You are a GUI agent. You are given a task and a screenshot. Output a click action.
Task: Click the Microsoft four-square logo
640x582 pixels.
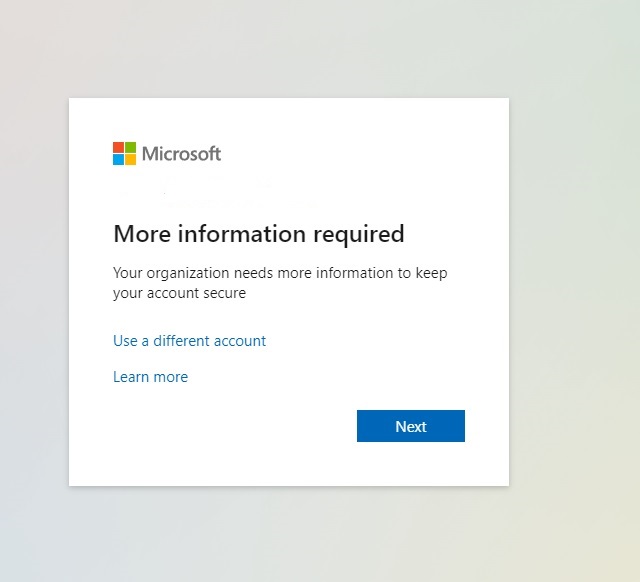[124, 153]
